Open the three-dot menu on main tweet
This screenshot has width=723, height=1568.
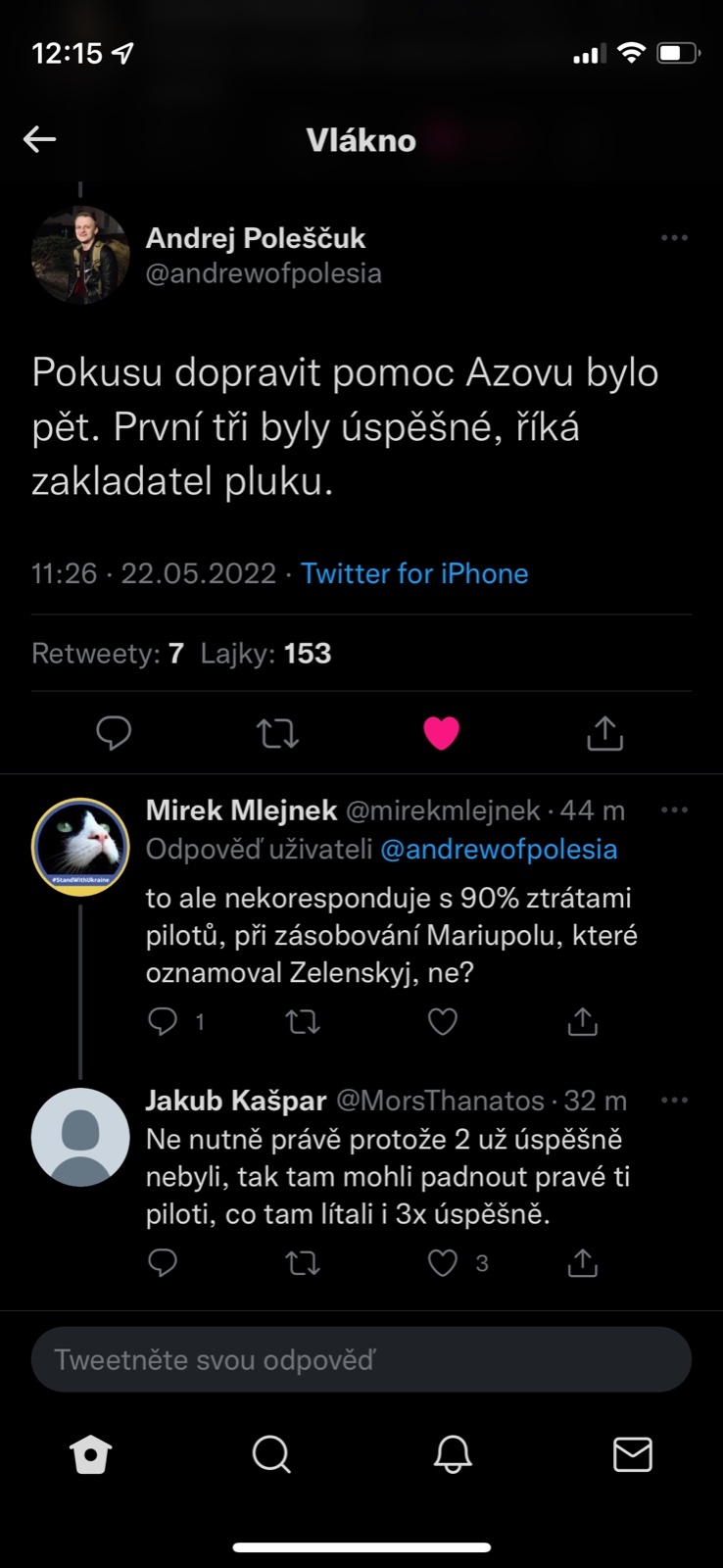[x=674, y=238]
